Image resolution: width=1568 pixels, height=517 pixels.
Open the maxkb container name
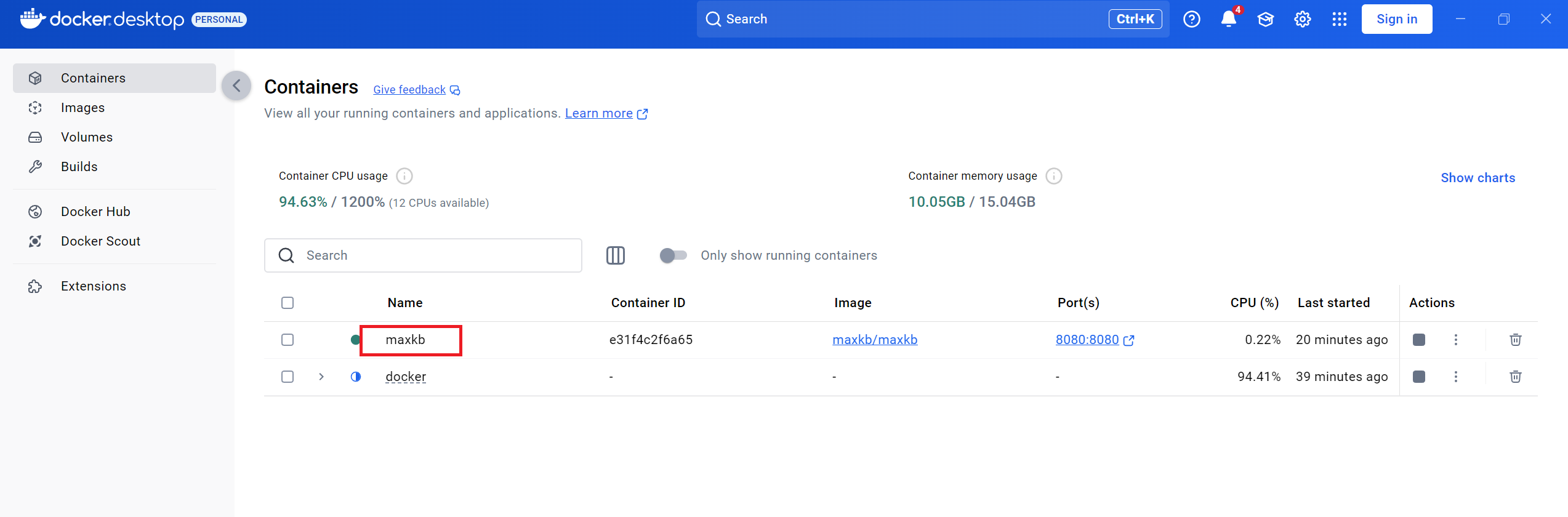pos(405,340)
